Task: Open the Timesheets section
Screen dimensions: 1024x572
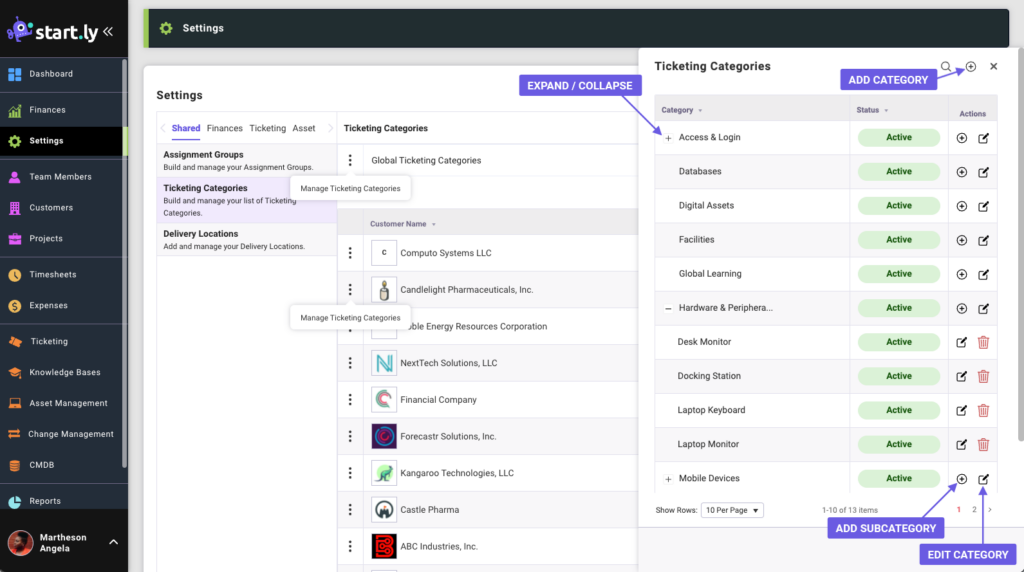Action: pyautogui.click(x=52, y=274)
